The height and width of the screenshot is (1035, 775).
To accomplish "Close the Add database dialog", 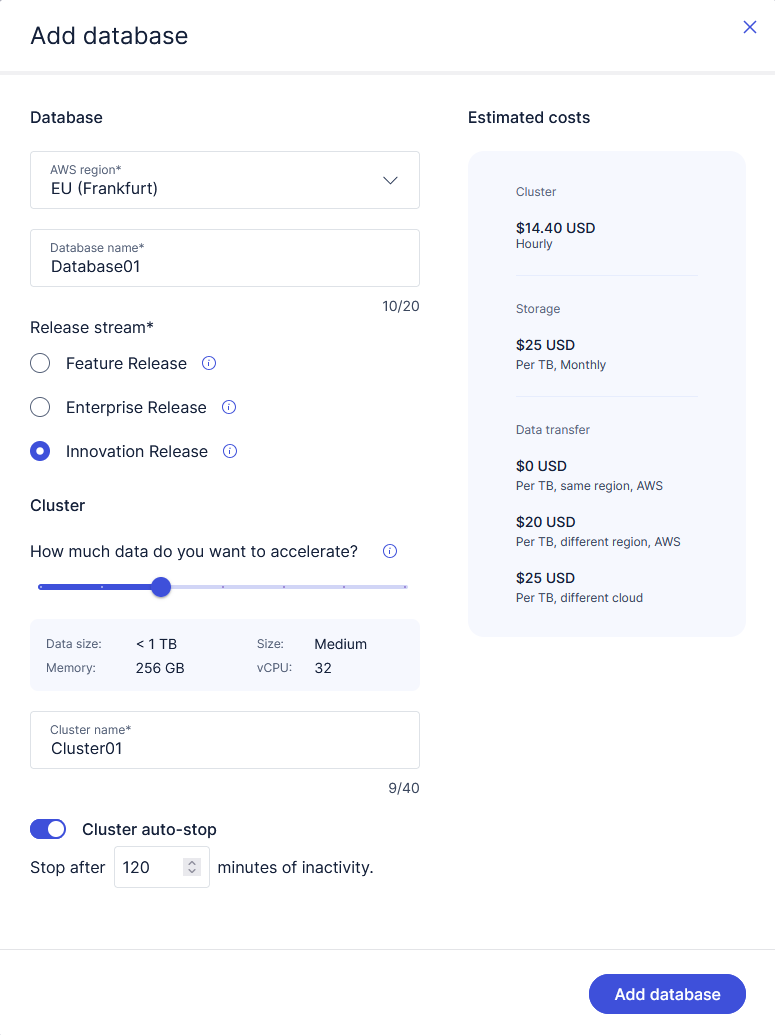I will pos(750,28).
